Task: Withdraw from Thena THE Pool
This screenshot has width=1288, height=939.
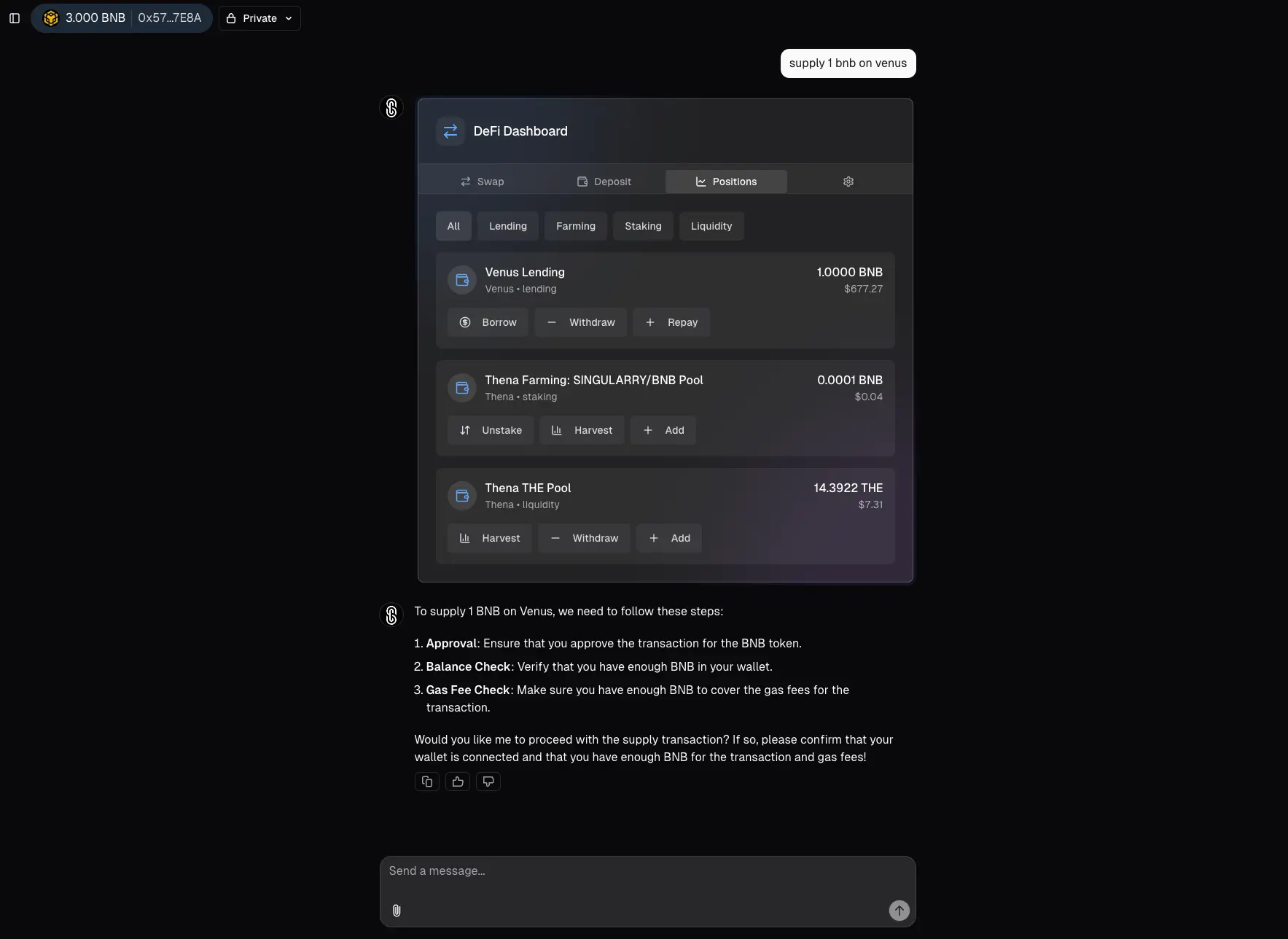Action: click(x=584, y=538)
